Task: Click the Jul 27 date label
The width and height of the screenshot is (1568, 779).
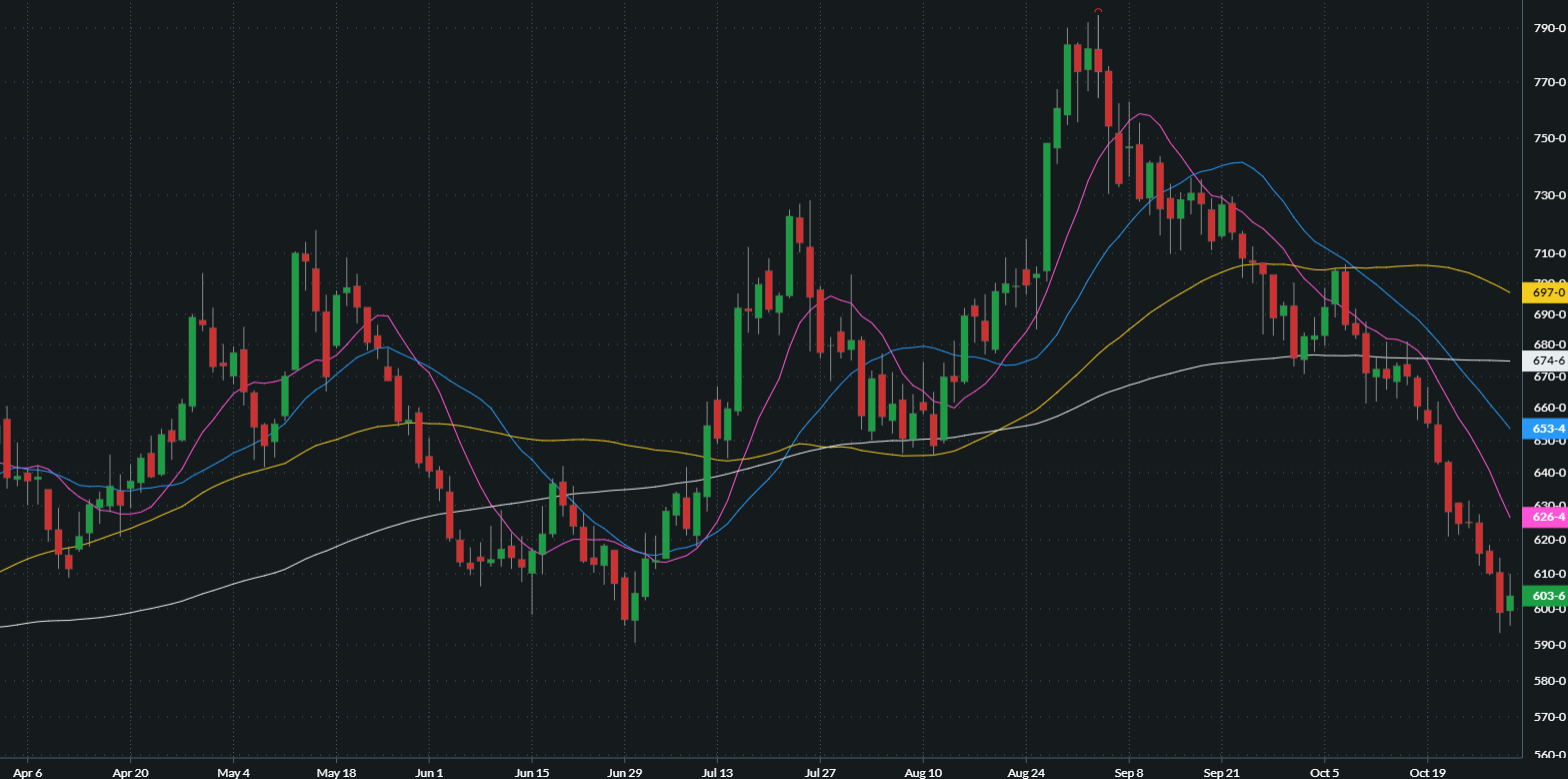Action: (819, 772)
